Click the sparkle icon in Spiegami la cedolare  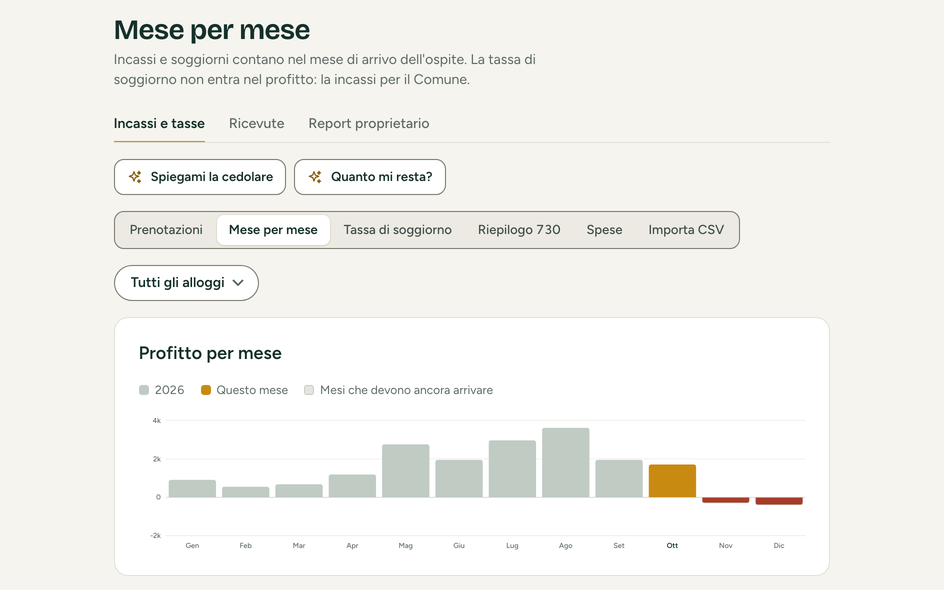[x=135, y=177]
